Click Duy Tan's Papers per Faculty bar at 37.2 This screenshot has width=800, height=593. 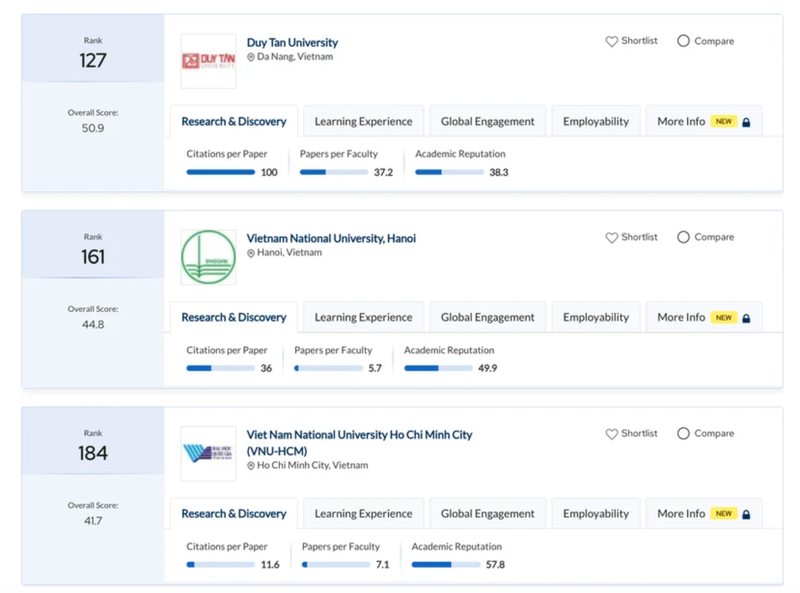pyautogui.click(x=334, y=172)
